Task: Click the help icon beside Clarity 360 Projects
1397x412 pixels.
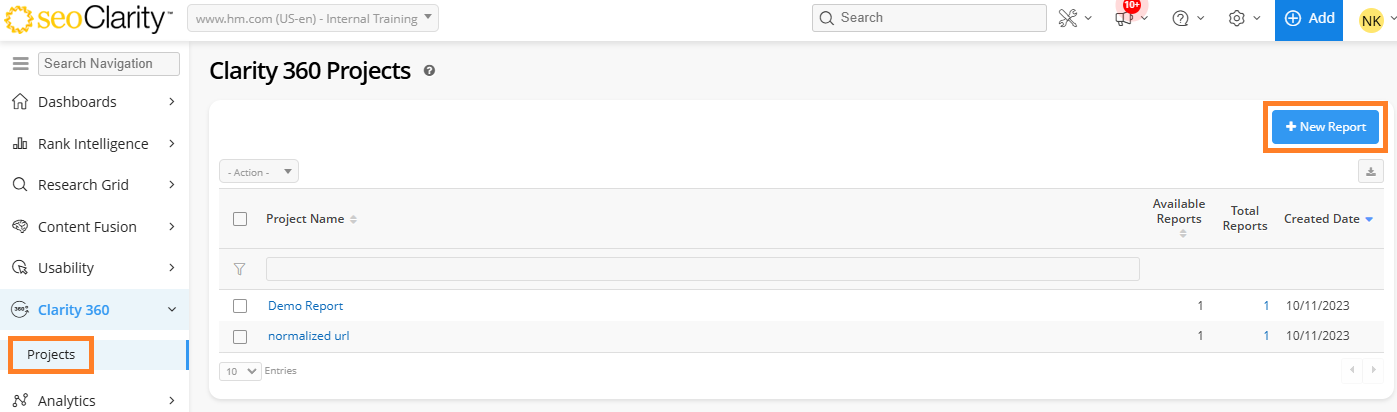Action: pyautogui.click(x=429, y=71)
